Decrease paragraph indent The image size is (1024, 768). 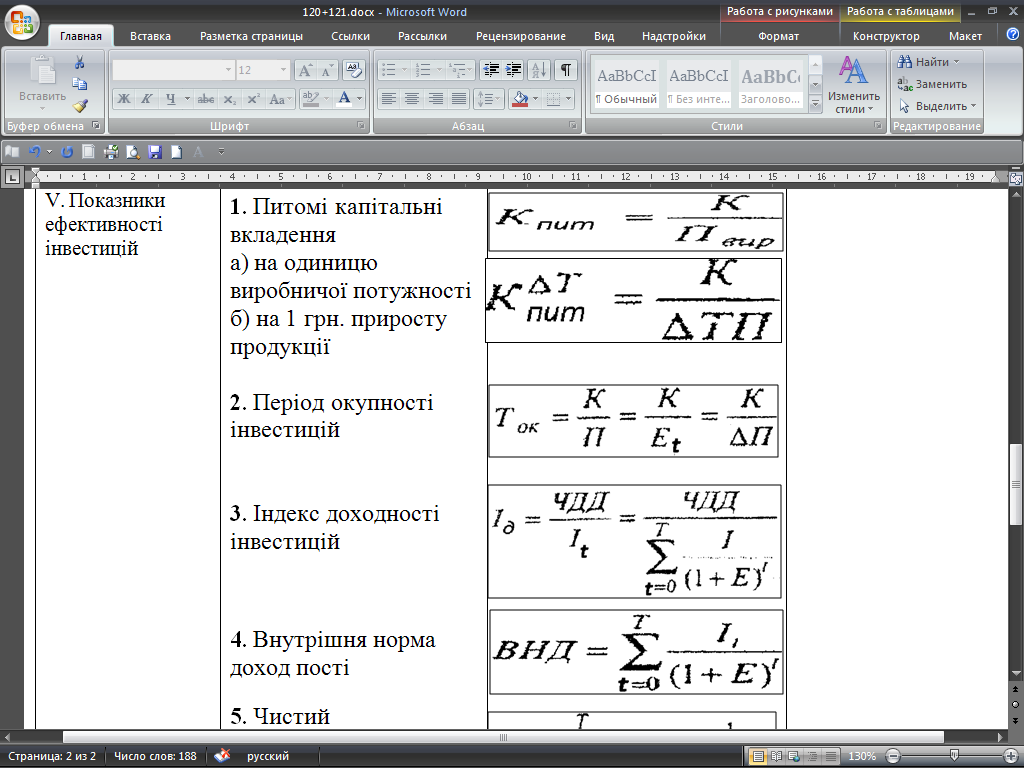point(490,70)
